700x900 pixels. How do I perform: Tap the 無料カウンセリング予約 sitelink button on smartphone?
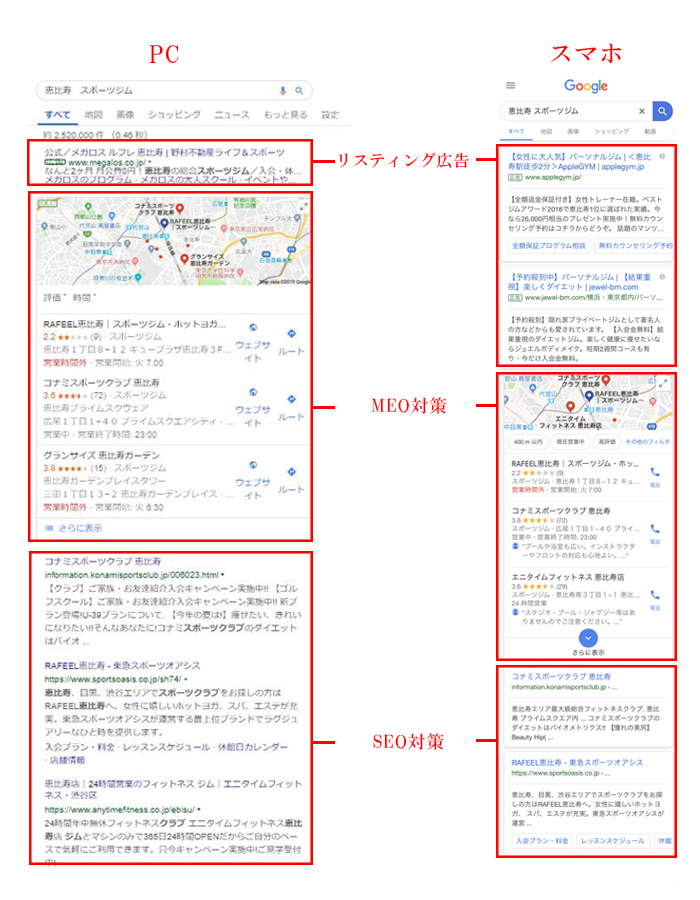(x=635, y=246)
